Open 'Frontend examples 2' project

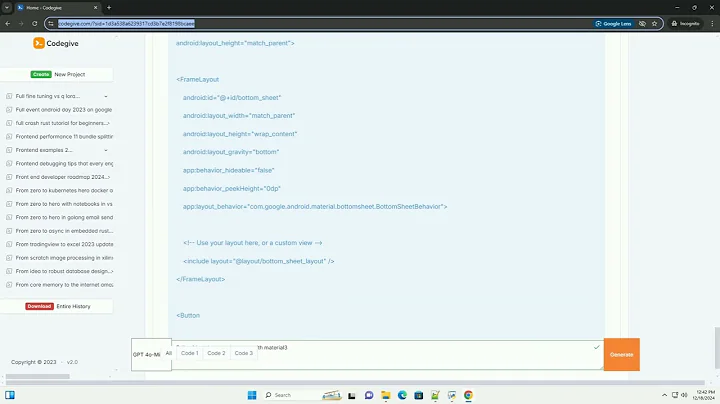pyautogui.click(x=44, y=150)
